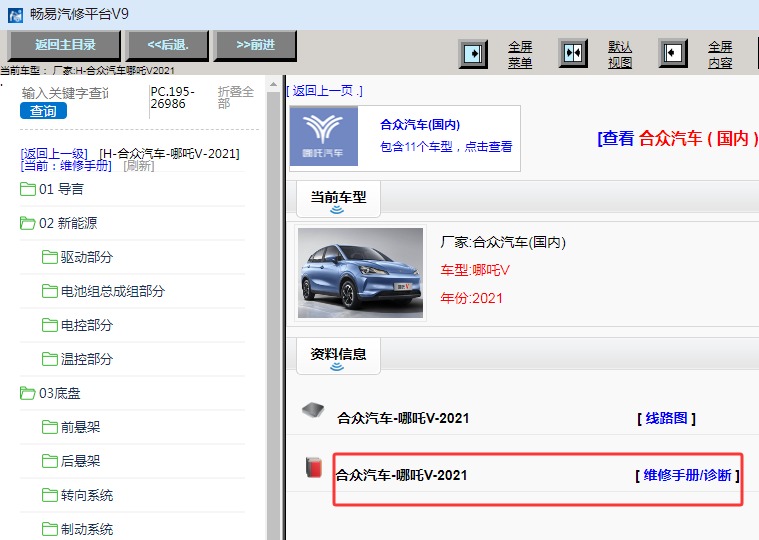This screenshot has width=759, height=540.
Task: Open the 维修手册/诊断 link
Action: click(x=687, y=475)
